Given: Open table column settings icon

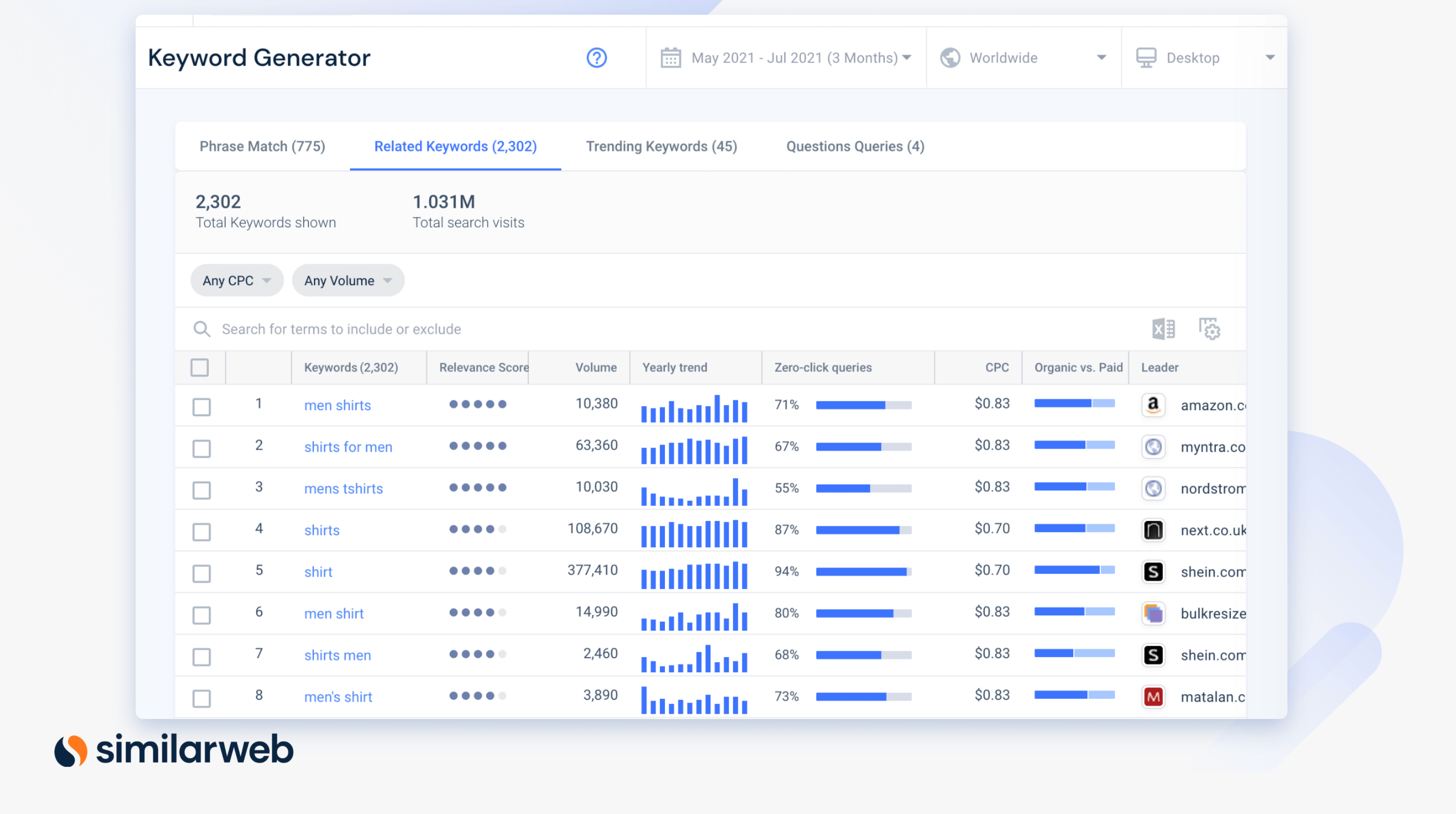Looking at the screenshot, I should pos(1210,328).
